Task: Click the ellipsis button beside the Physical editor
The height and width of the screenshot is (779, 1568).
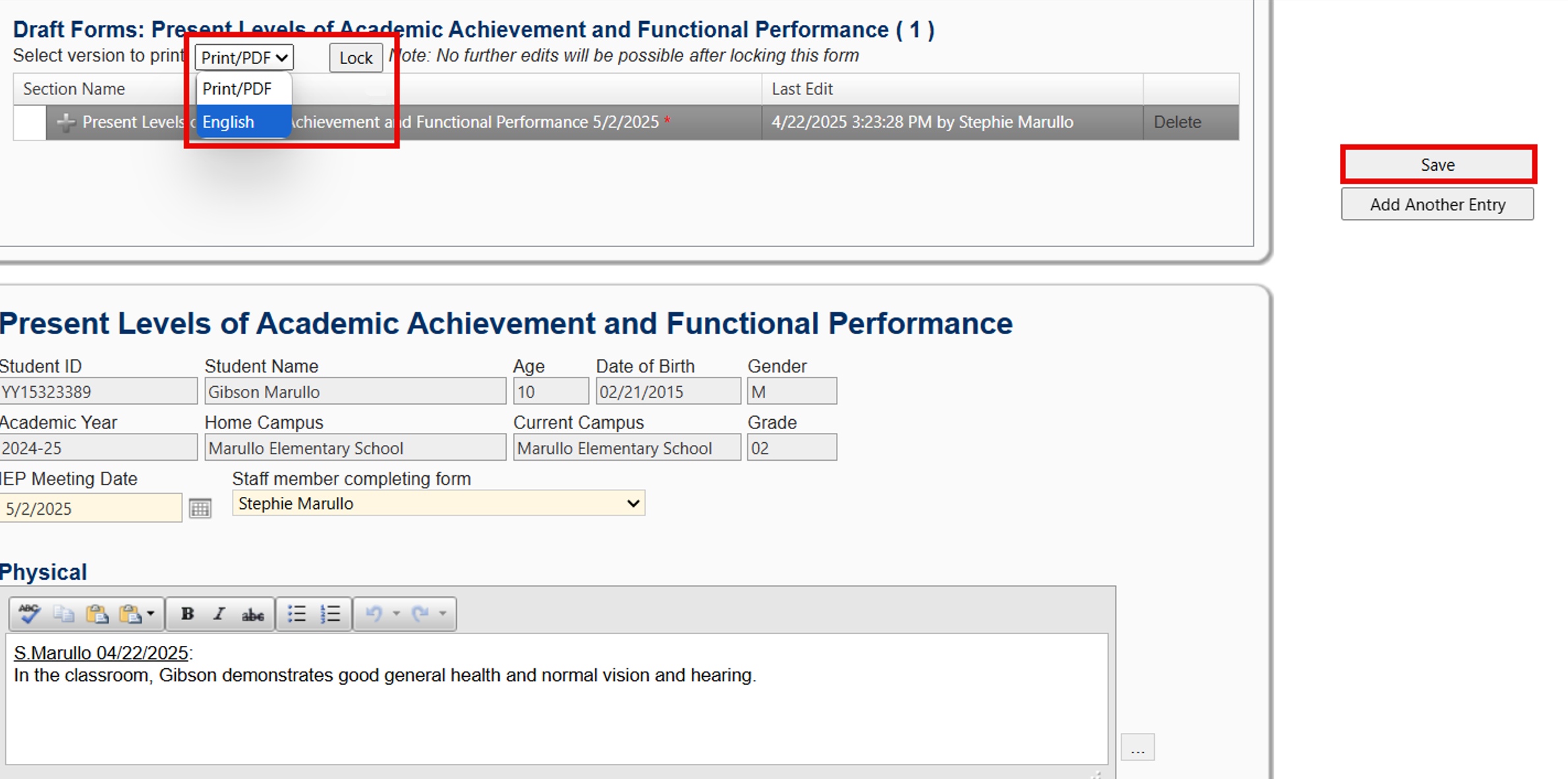Action: tap(1137, 747)
